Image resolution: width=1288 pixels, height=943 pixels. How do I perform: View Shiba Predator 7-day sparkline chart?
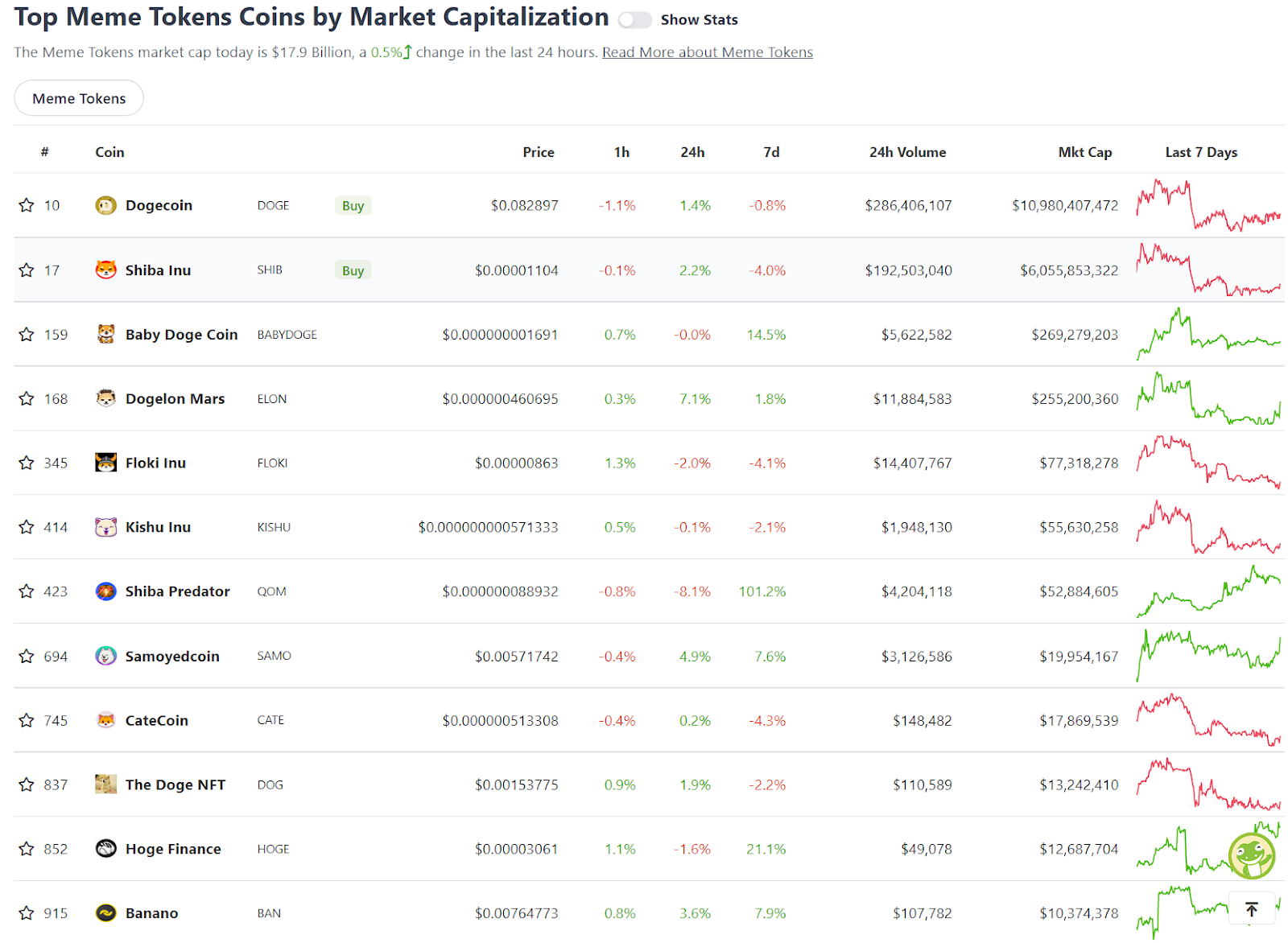(1208, 591)
